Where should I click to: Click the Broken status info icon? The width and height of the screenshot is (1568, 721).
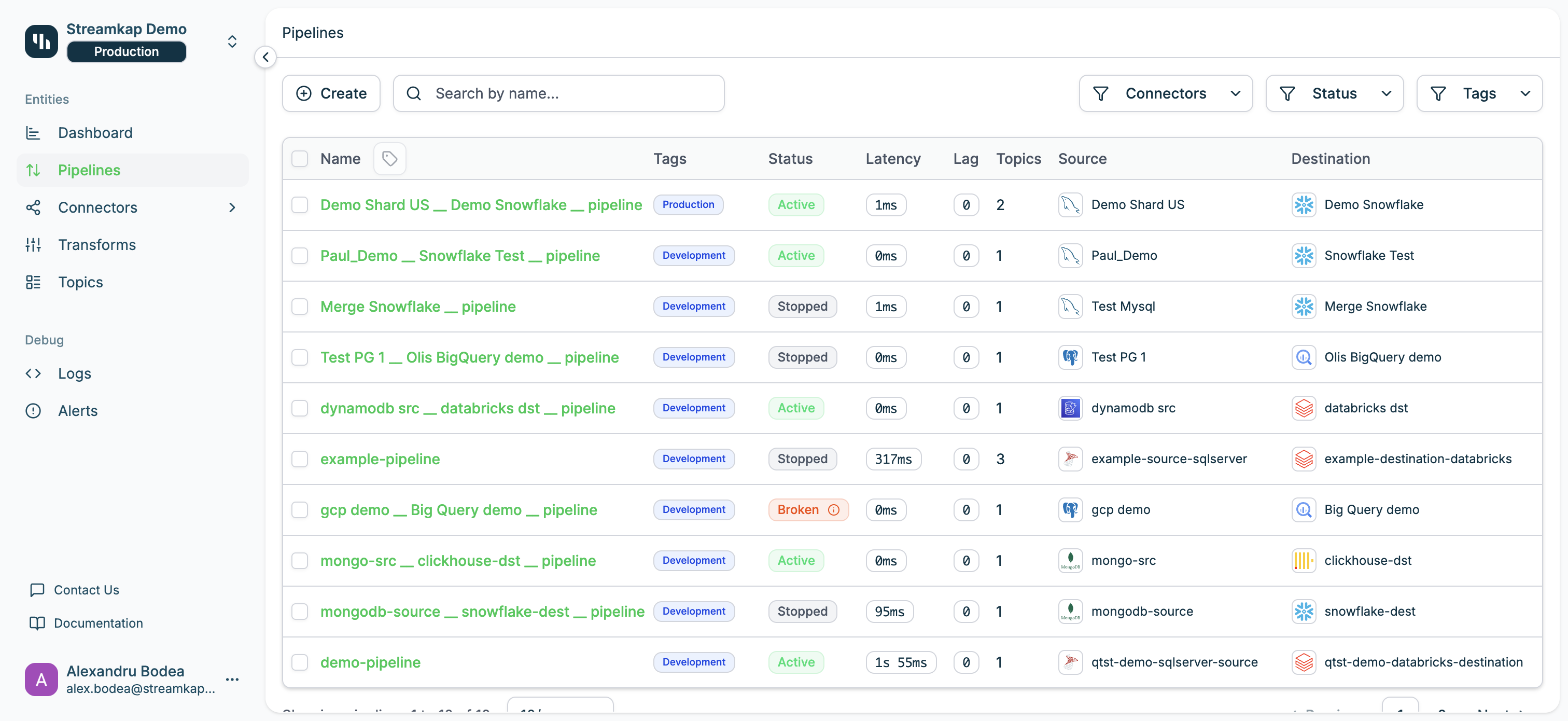(x=833, y=510)
